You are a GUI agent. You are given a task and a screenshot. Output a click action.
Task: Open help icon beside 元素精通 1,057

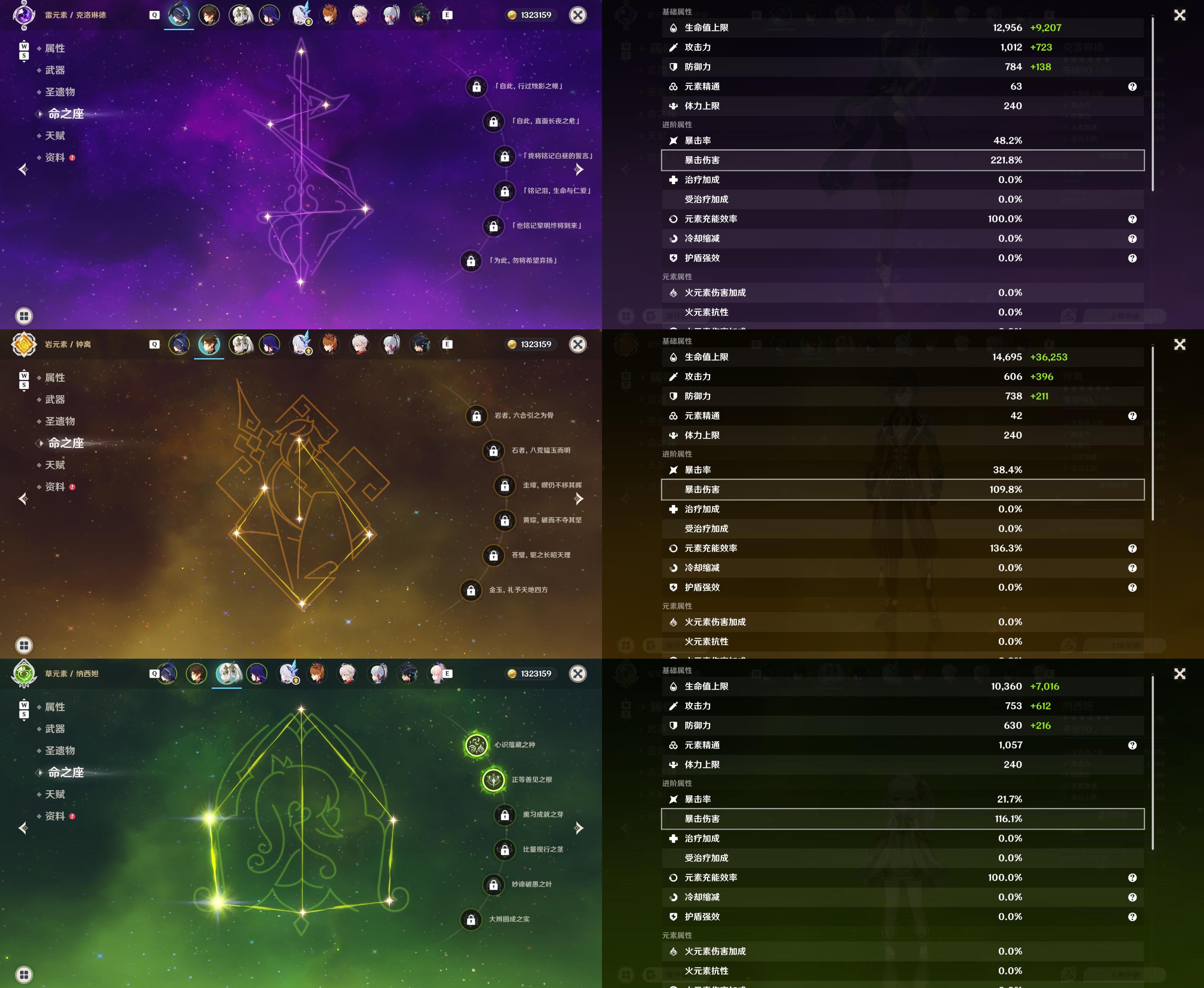point(1132,746)
